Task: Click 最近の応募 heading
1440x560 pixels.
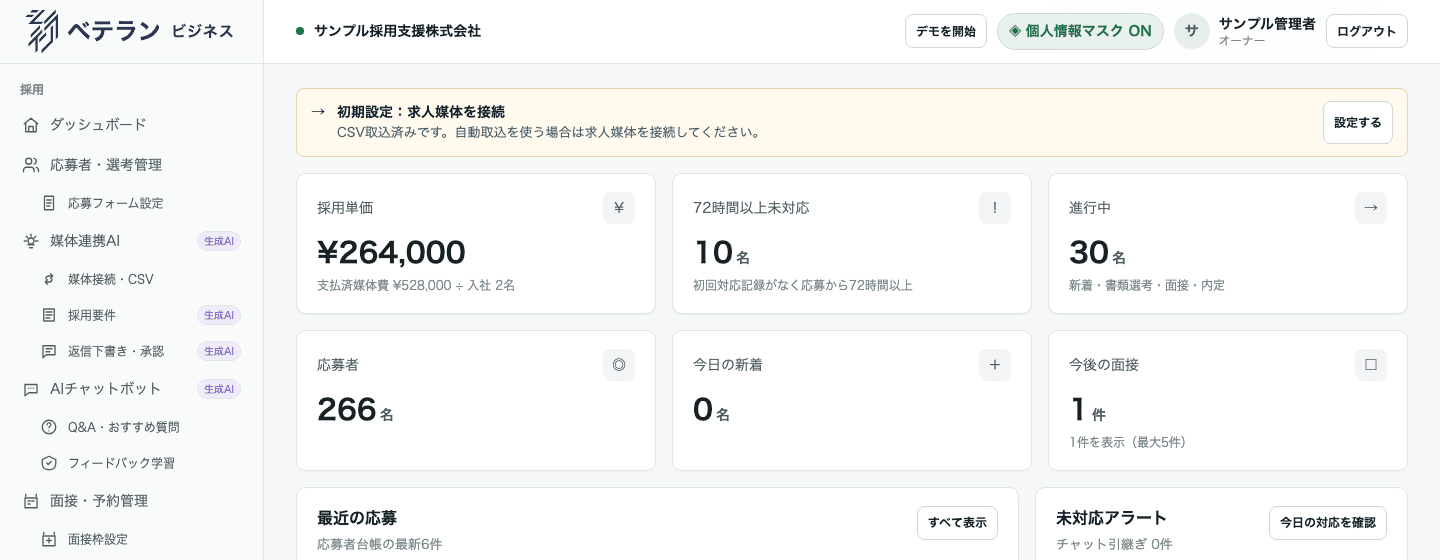Action: [357, 518]
